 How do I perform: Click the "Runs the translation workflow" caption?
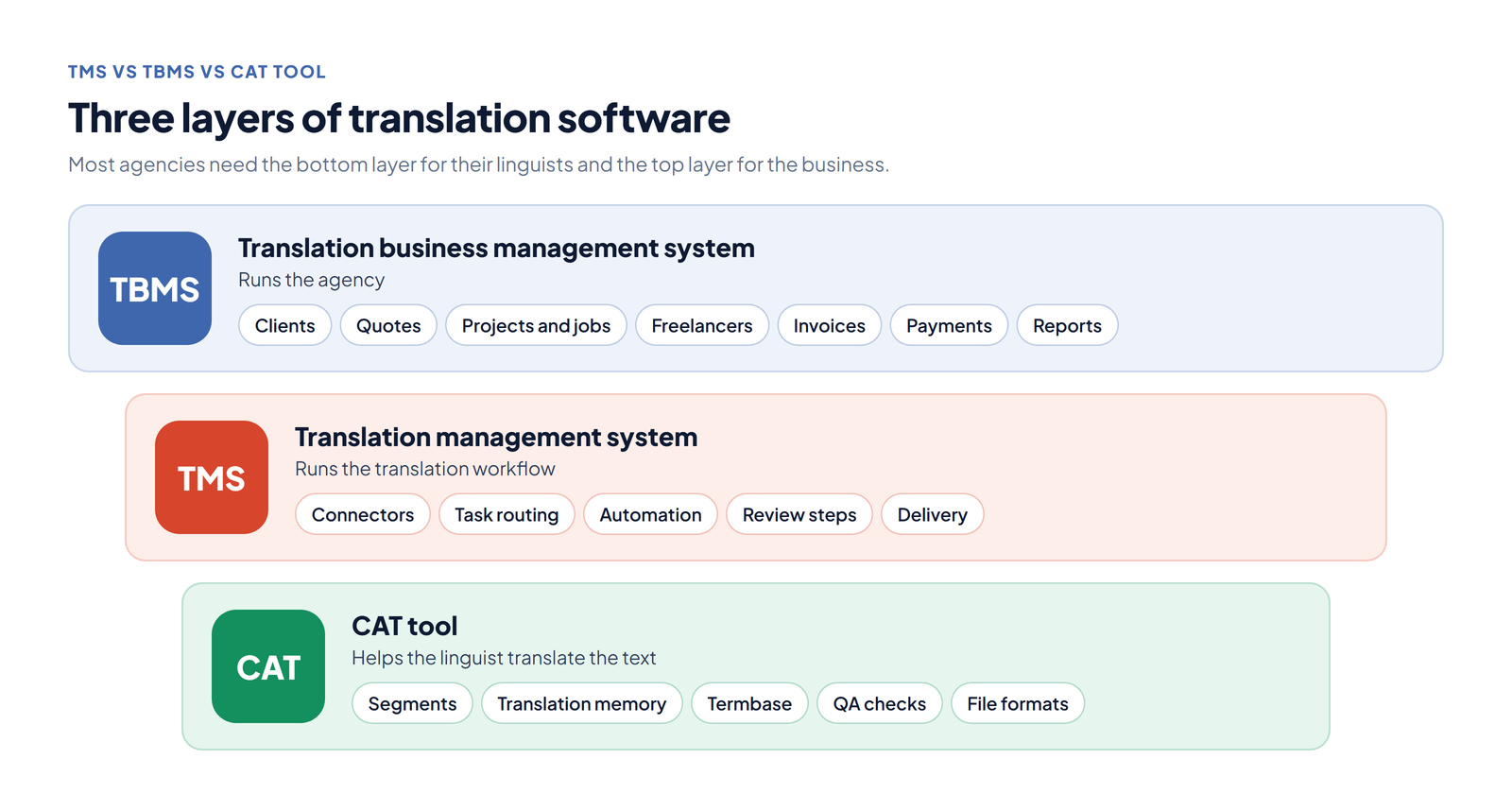pyautogui.click(x=425, y=469)
